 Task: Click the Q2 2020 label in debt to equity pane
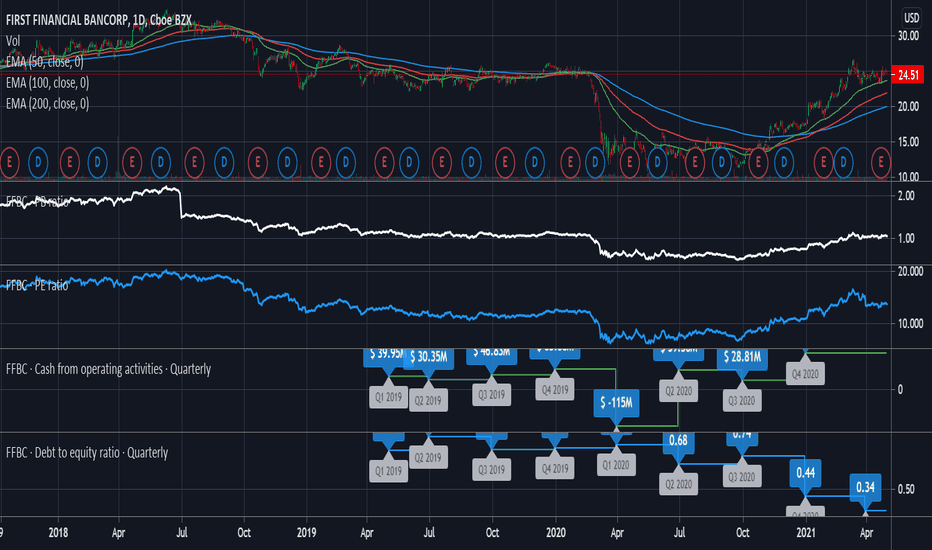click(x=678, y=484)
